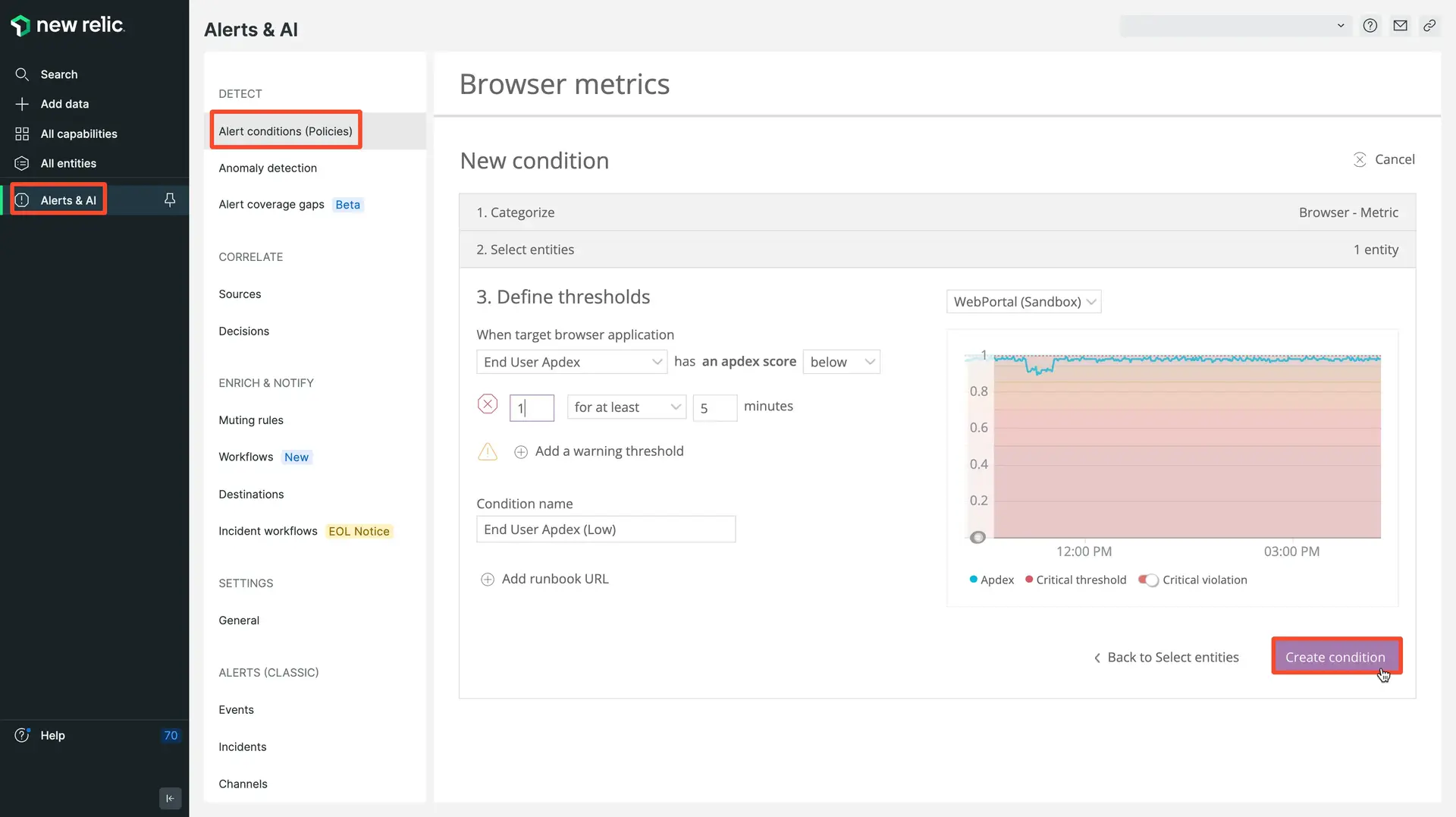The width and height of the screenshot is (1456, 817).
Task: Open Incident workflows
Action: 268,531
